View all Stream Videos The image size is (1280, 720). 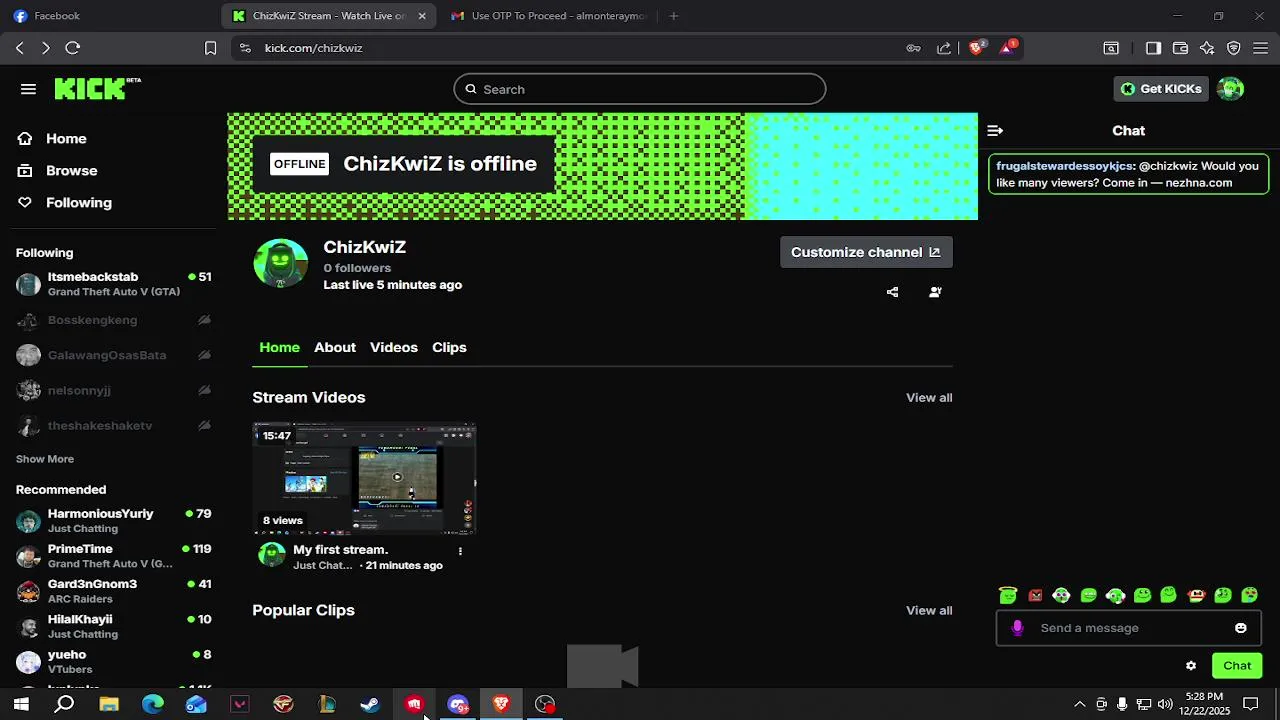coord(929,398)
